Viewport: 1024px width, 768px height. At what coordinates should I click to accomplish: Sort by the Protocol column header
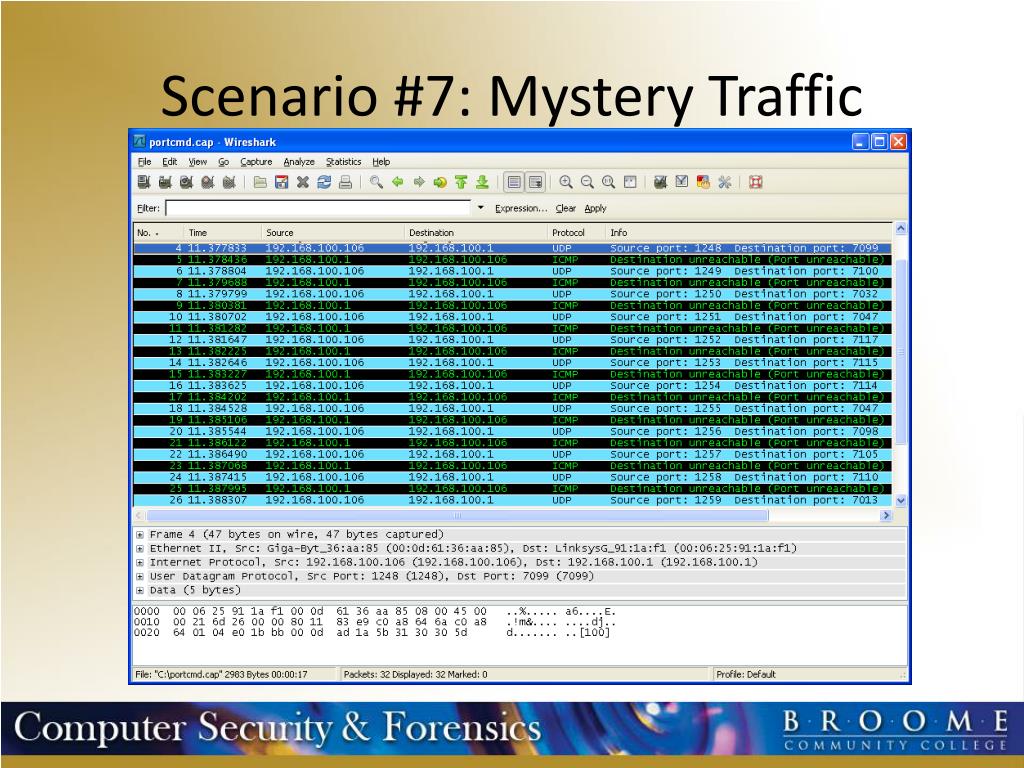point(576,232)
